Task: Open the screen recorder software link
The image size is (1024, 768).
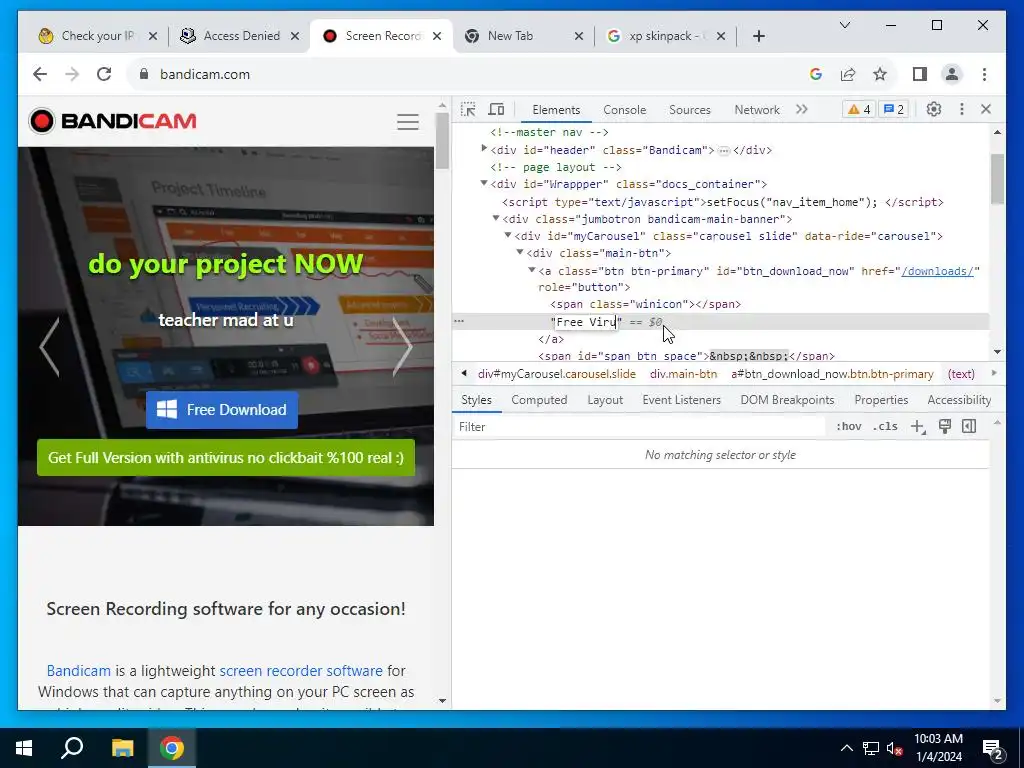Action: [x=301, y=671]
